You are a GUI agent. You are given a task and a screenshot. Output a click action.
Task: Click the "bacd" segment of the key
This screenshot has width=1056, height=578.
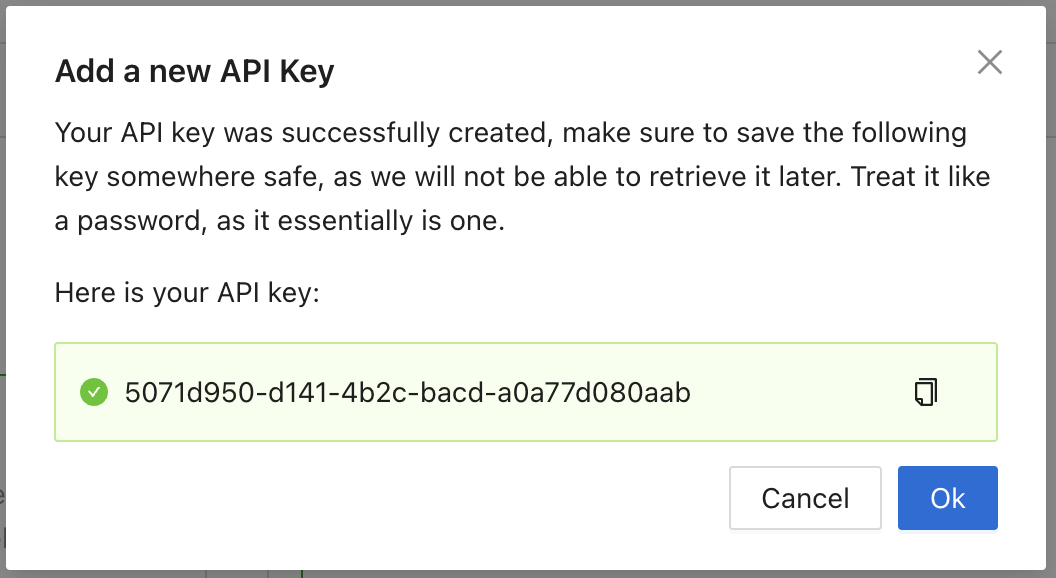(x=453, y=393)
